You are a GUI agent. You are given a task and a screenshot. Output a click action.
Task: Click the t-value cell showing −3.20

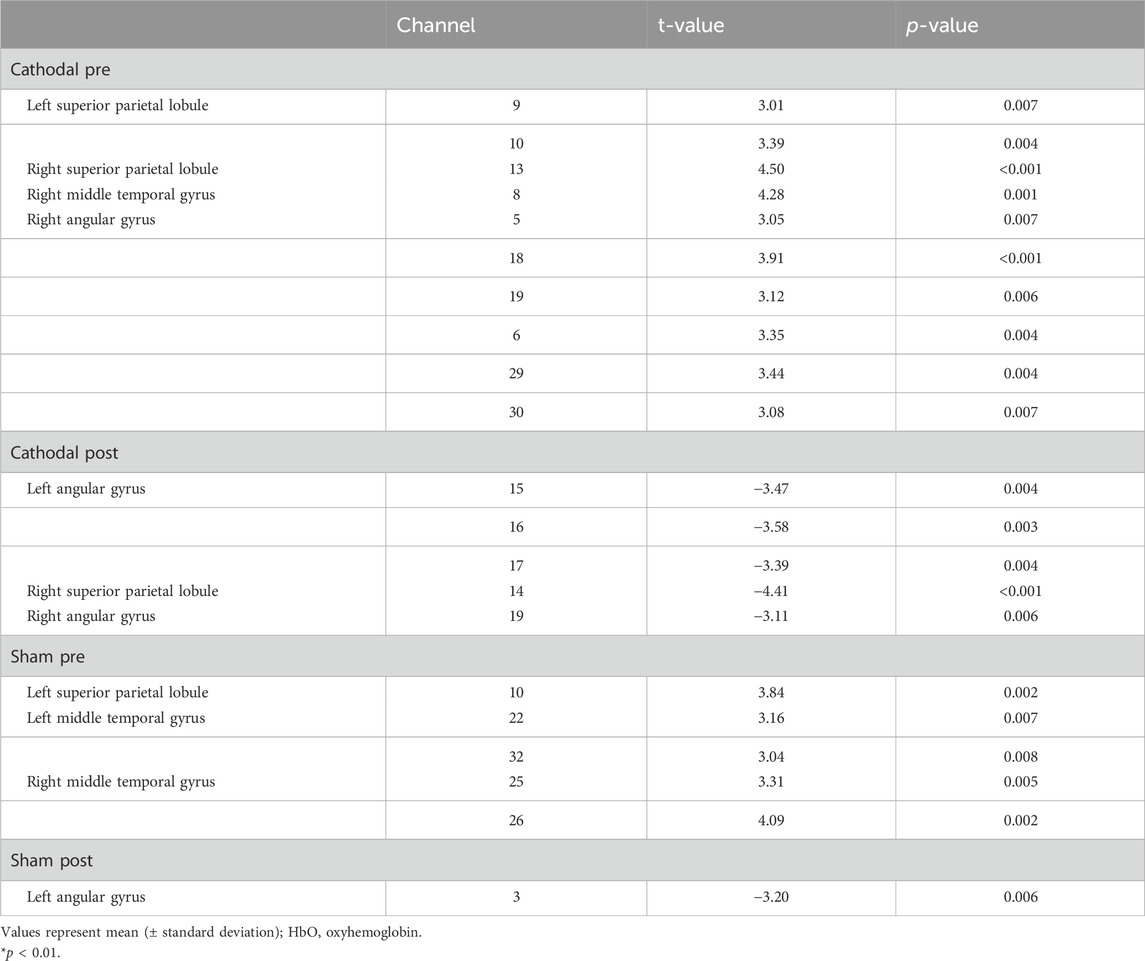tap(770, 897)
